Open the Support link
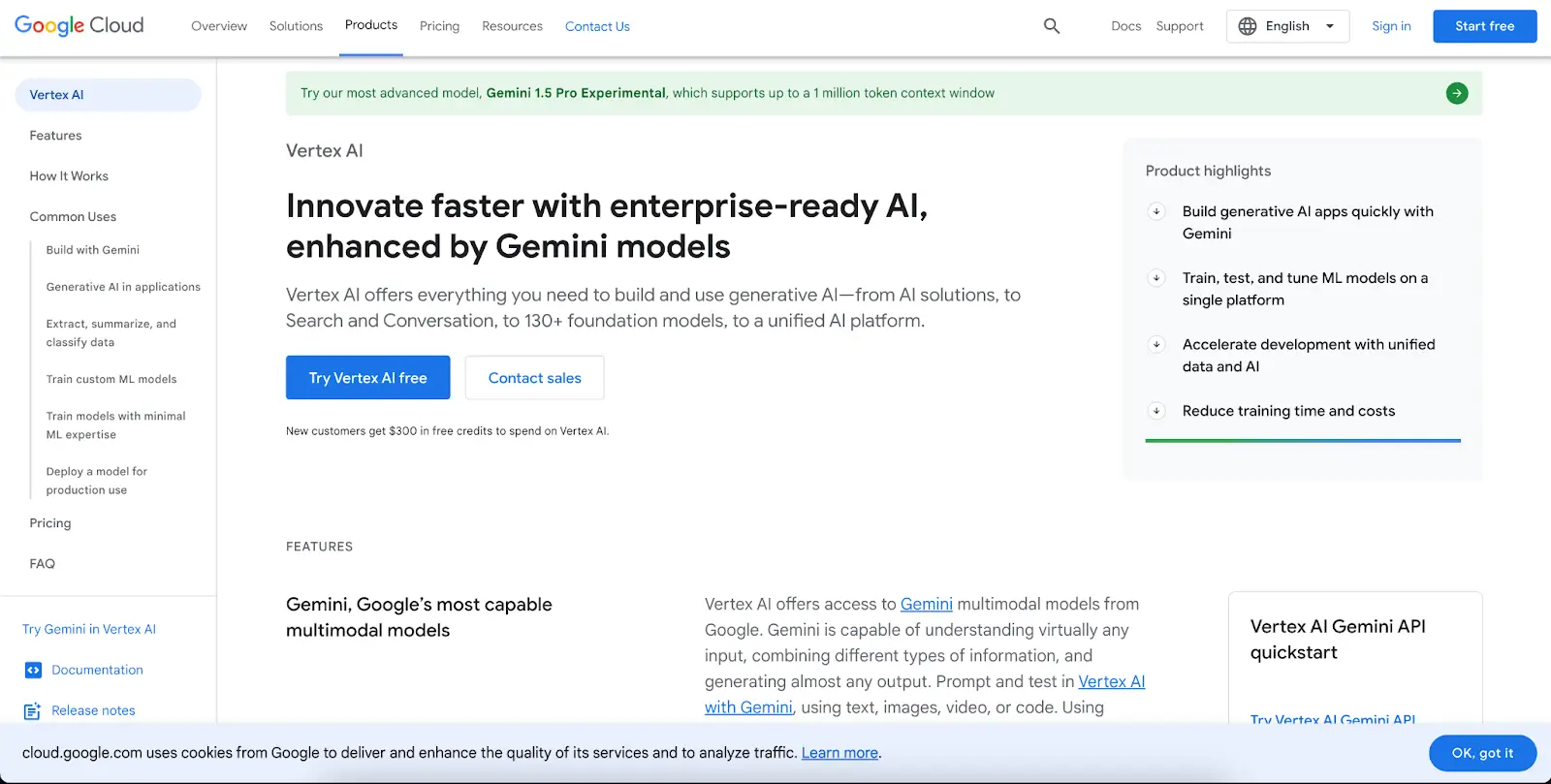This screenshot has height=784, width=1551. click(1180, 26)
